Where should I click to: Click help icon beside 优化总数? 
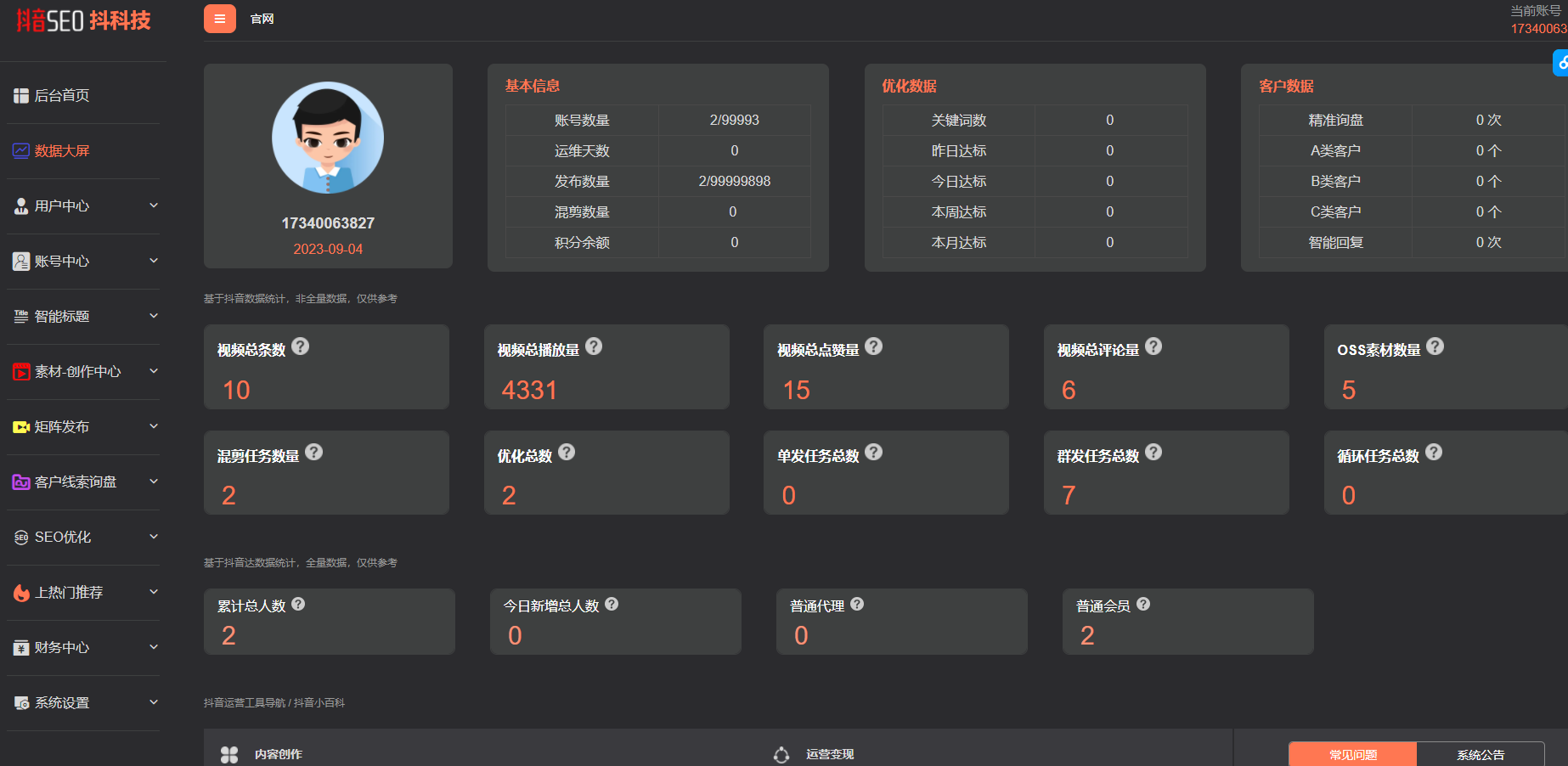tap(567, 452)
